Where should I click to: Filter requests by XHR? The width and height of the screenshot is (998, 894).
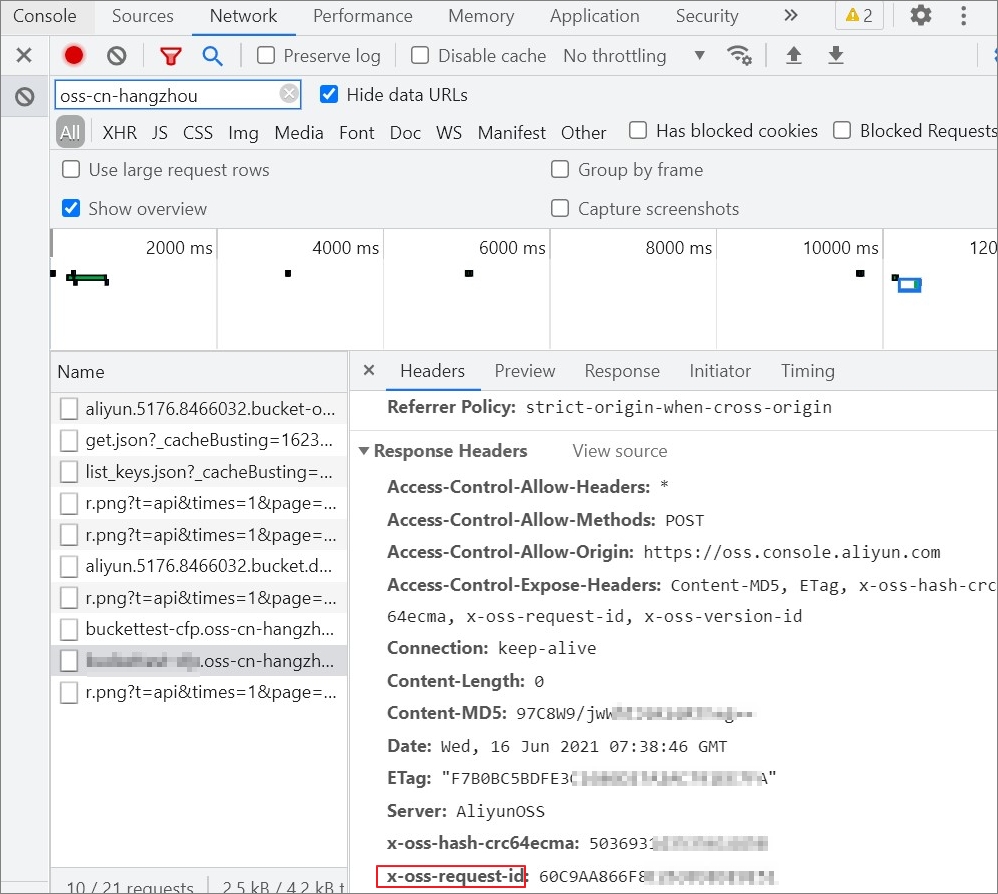[120, 132]
